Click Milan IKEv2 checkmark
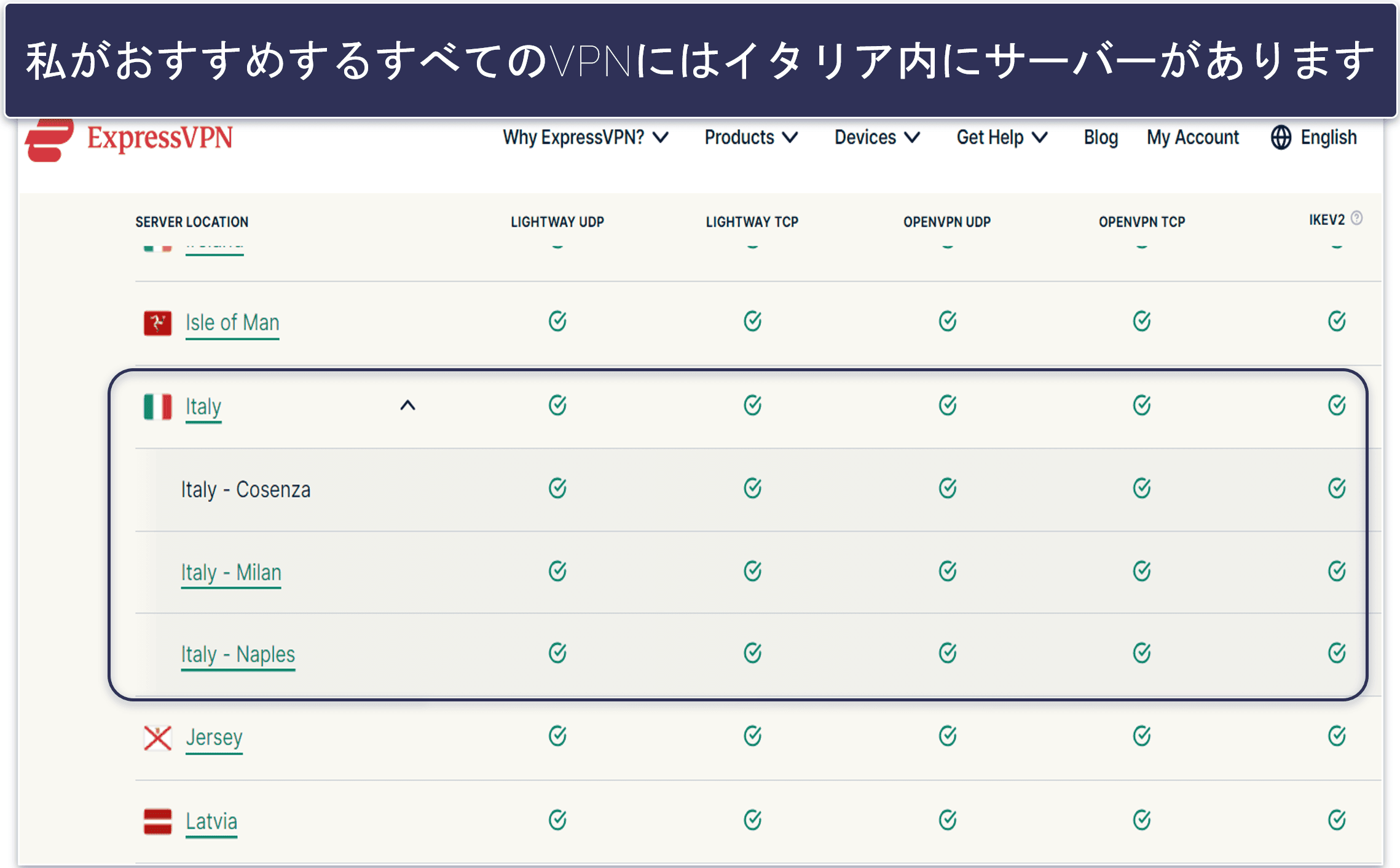The image size is (1400, 868). (1337, 571)
